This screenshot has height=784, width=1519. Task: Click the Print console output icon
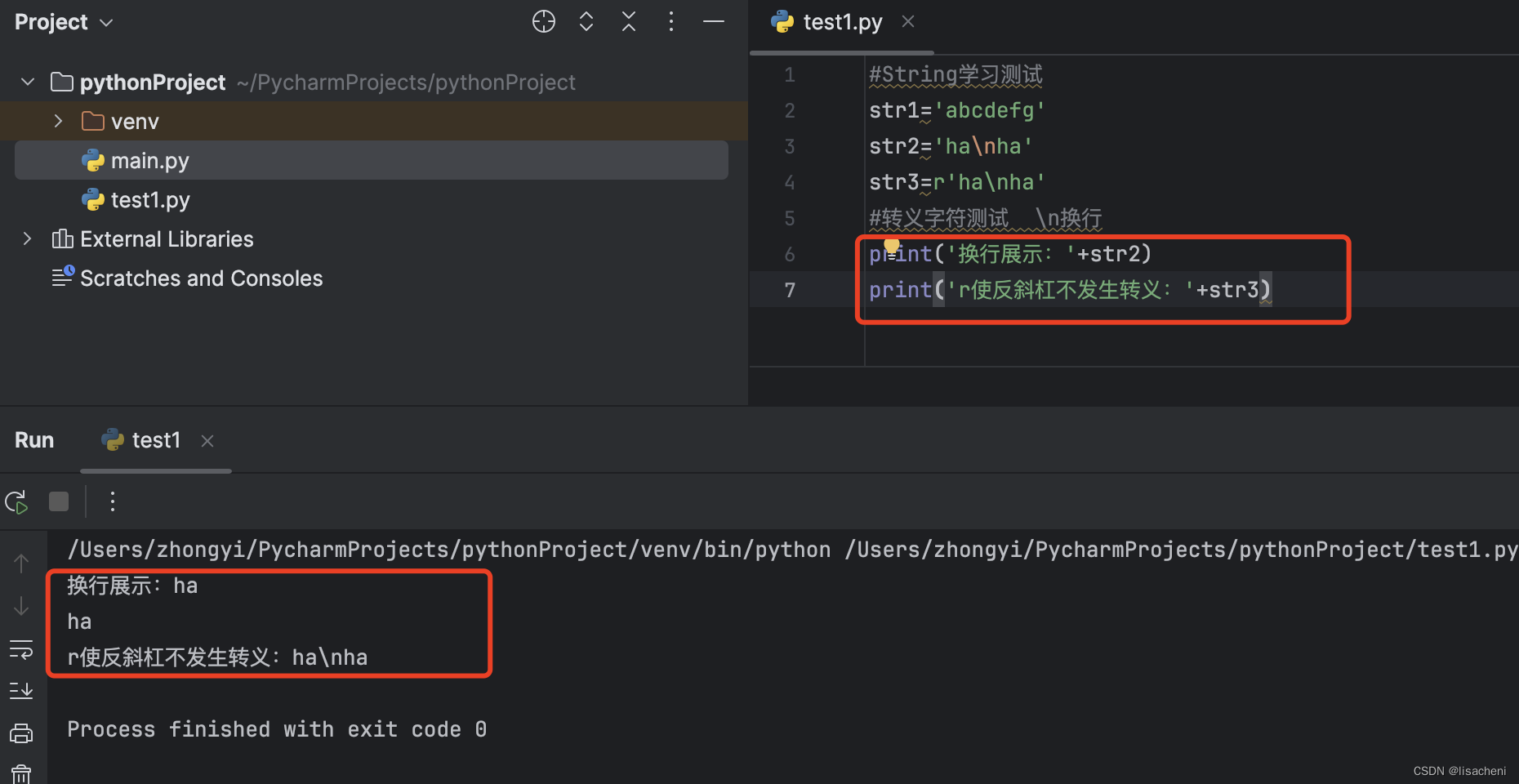click(21, 733)
